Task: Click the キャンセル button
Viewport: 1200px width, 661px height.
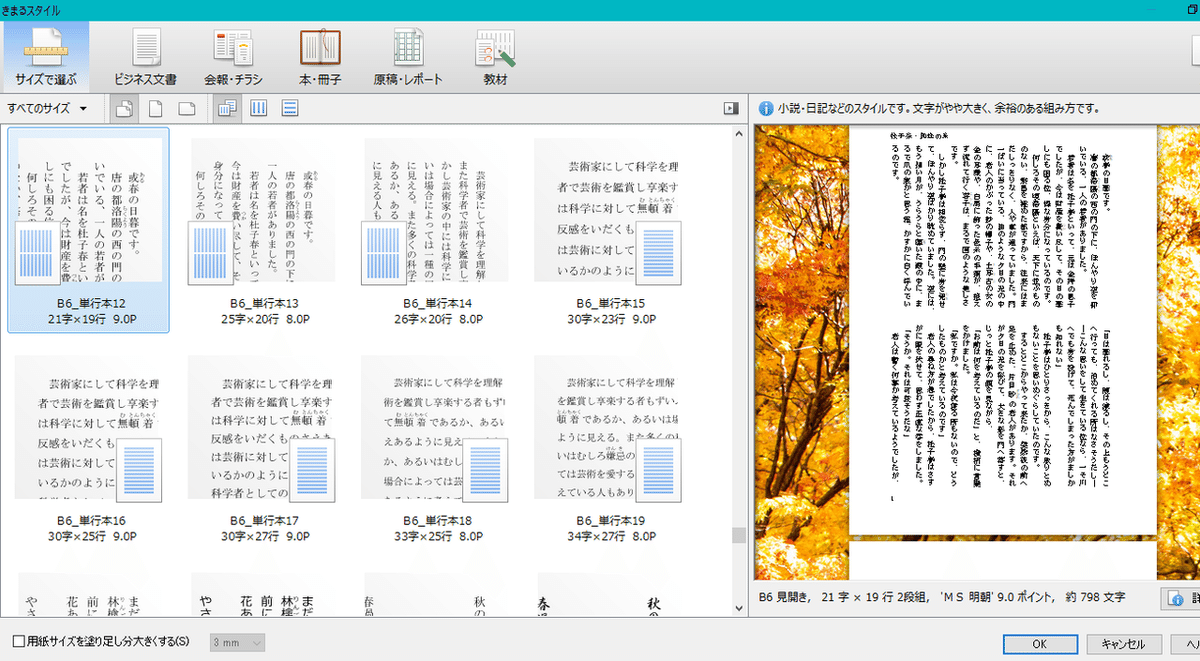Action: point(1123,643)
